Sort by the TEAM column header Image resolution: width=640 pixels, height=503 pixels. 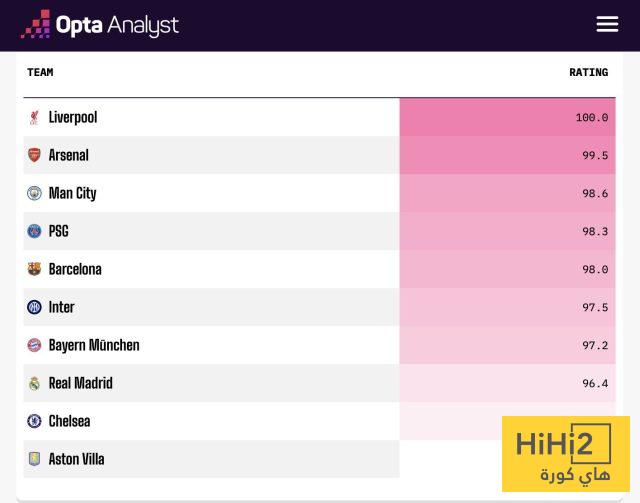pos(40,72)
